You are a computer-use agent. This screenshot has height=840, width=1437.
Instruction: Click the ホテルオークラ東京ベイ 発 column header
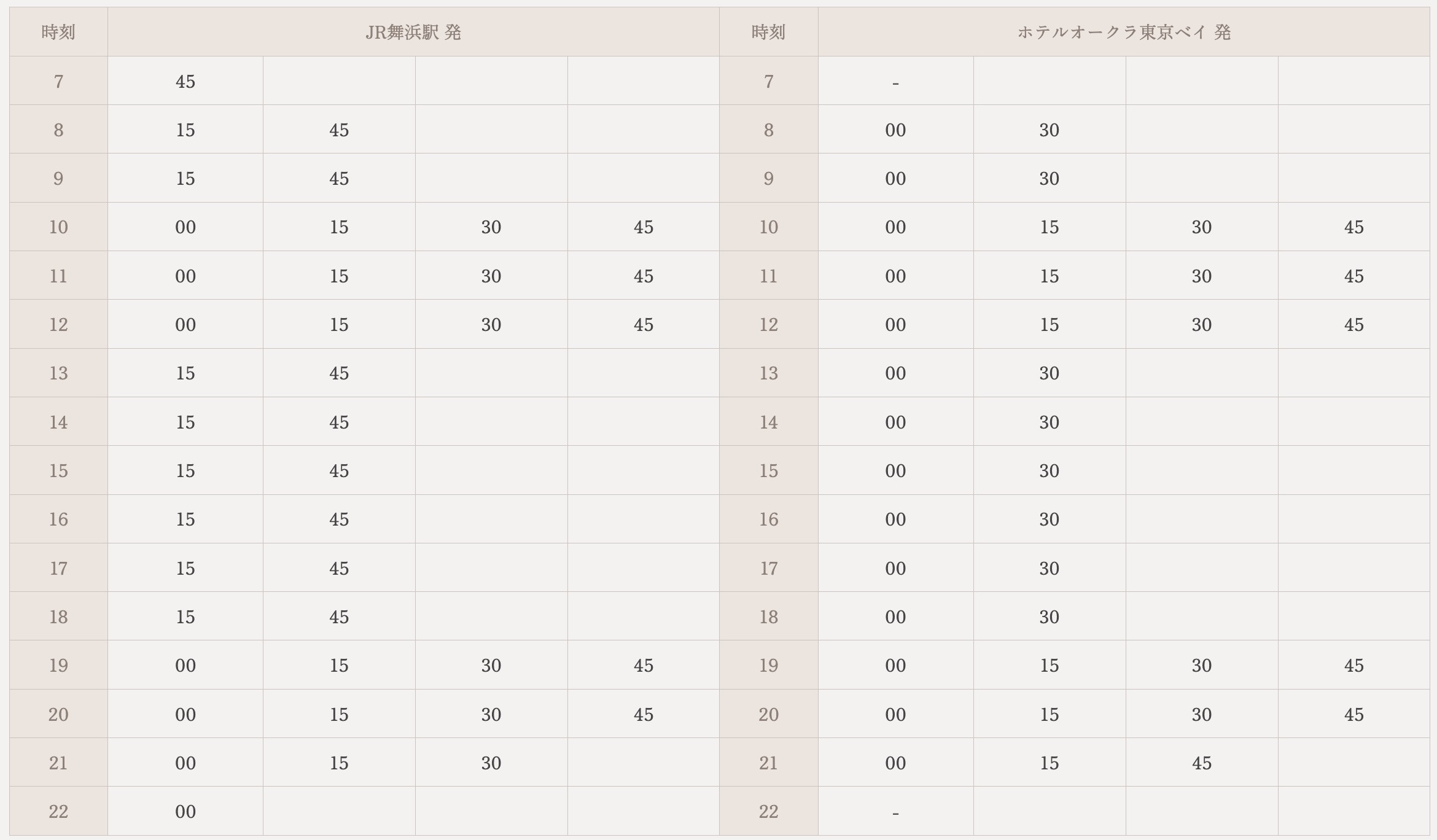[1124, 32]
